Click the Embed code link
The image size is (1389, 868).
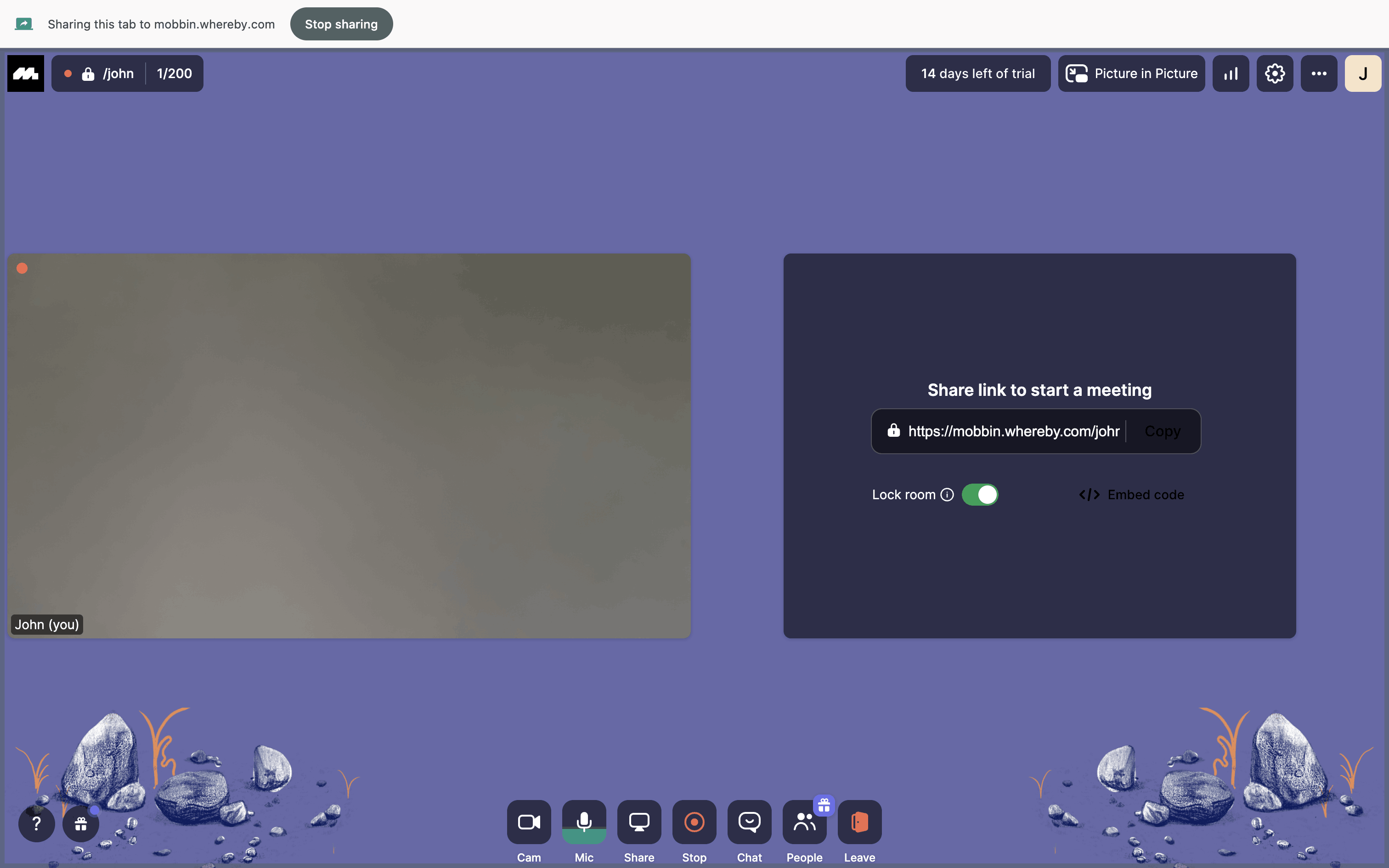[1131, 494]
